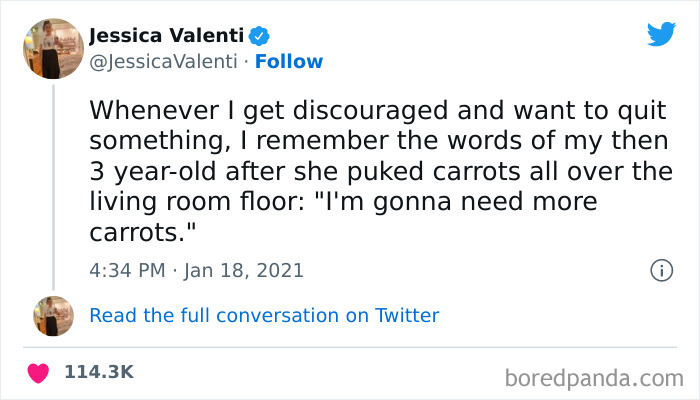The width and height of the screenshot is (700, 400).
Task: Click the small avatar beside the conversation link
Action: point(53,315)
